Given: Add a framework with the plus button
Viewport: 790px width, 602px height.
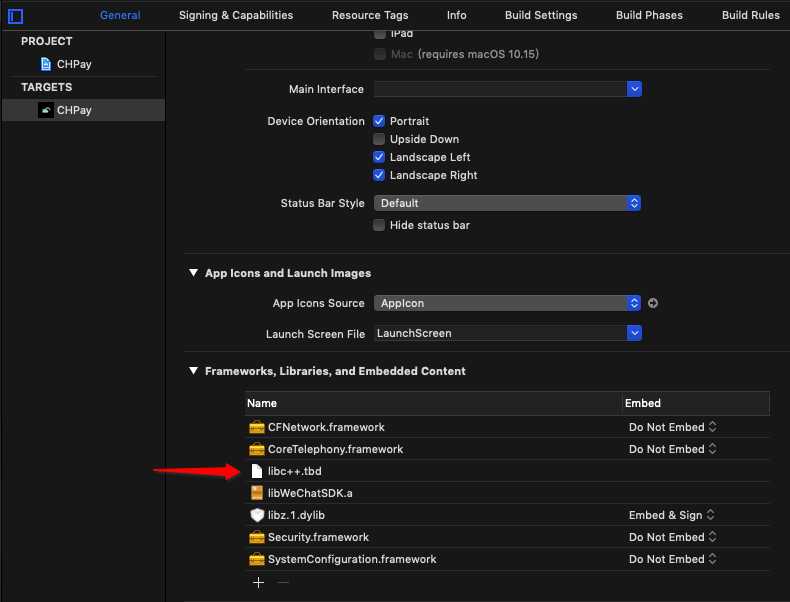Looking at the screenshot, I should click(x=258, y=583).
